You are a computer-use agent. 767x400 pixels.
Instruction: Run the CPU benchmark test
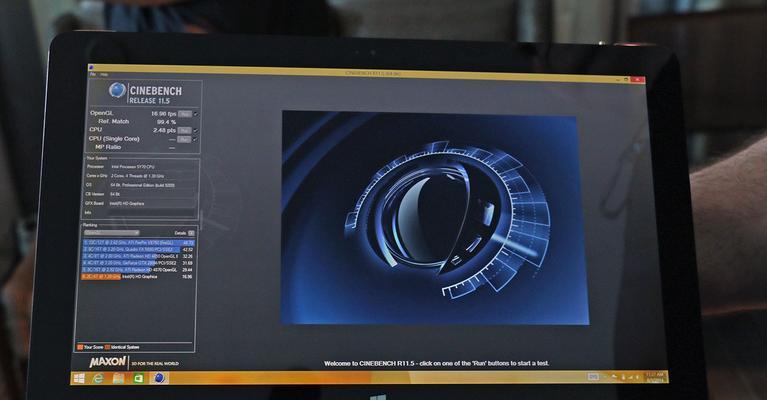coord(184,131)
